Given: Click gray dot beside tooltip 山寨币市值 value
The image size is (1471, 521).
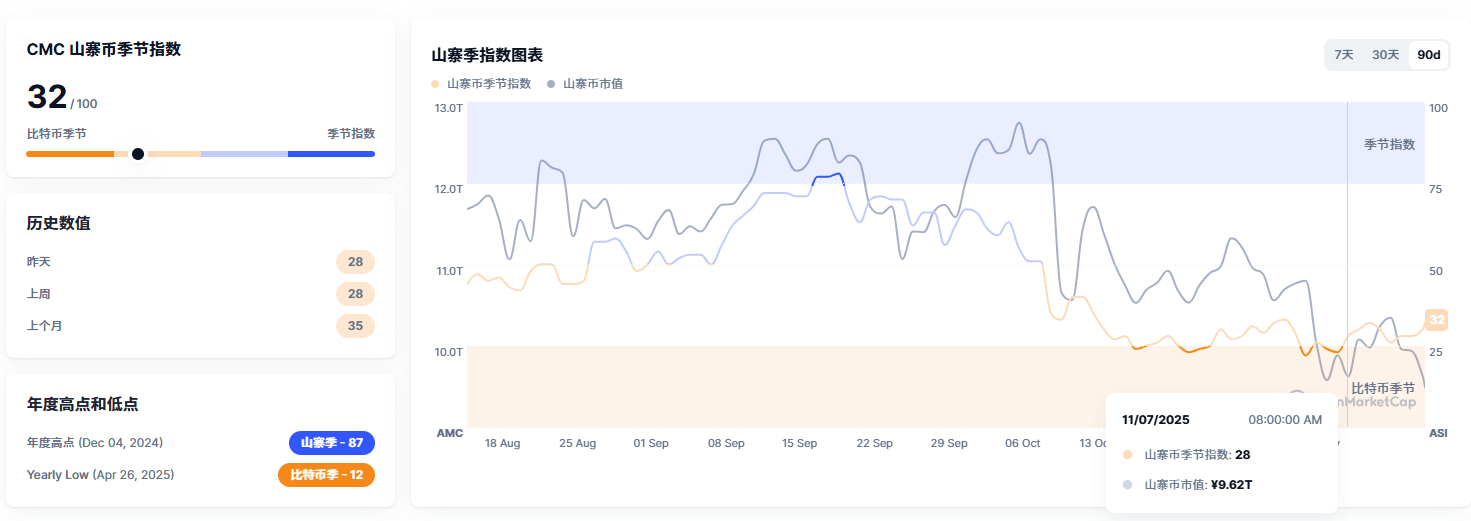Looking at the screenshot, I should (x=1128, y=485).
